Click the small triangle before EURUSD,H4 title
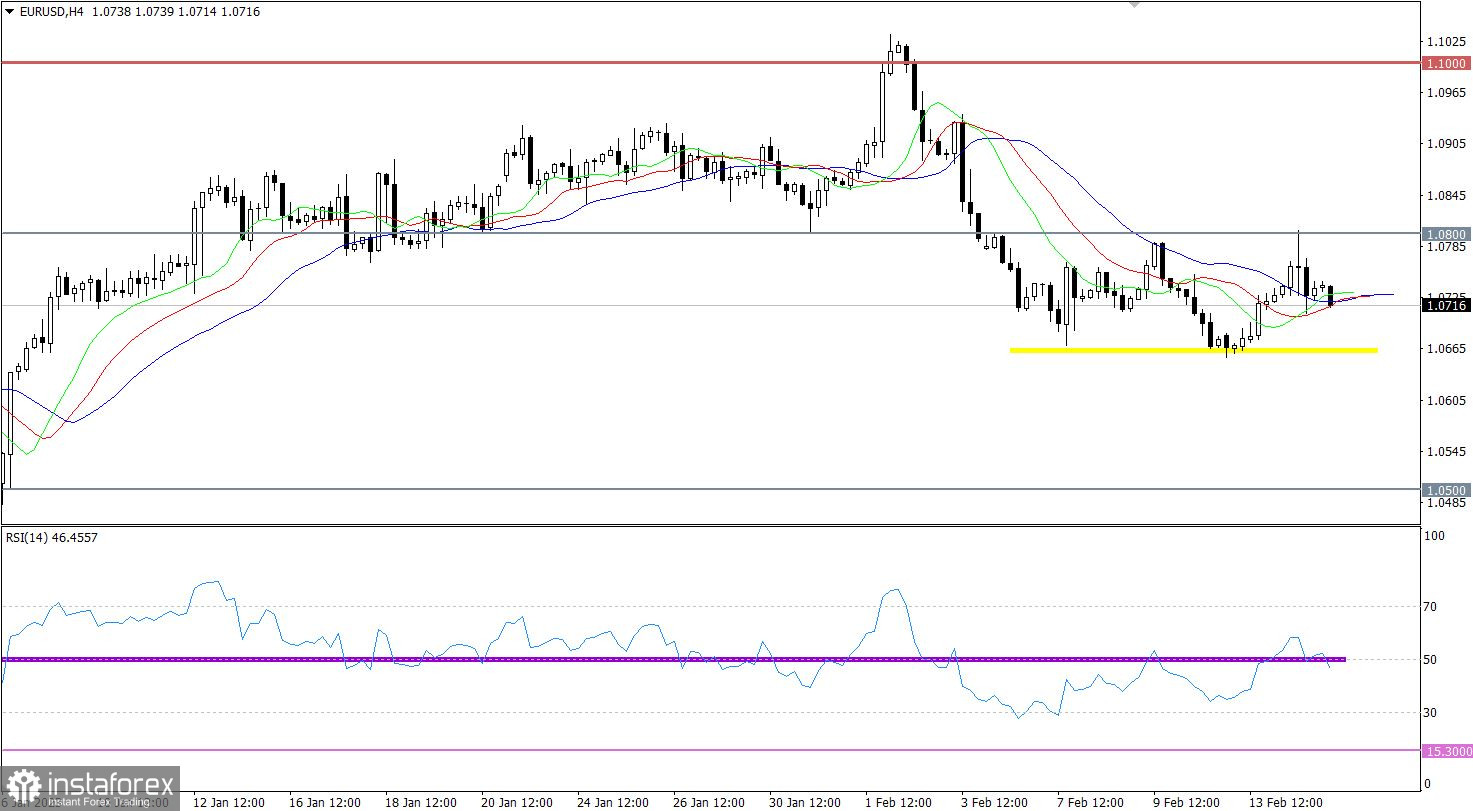 [x=9, y=12]
